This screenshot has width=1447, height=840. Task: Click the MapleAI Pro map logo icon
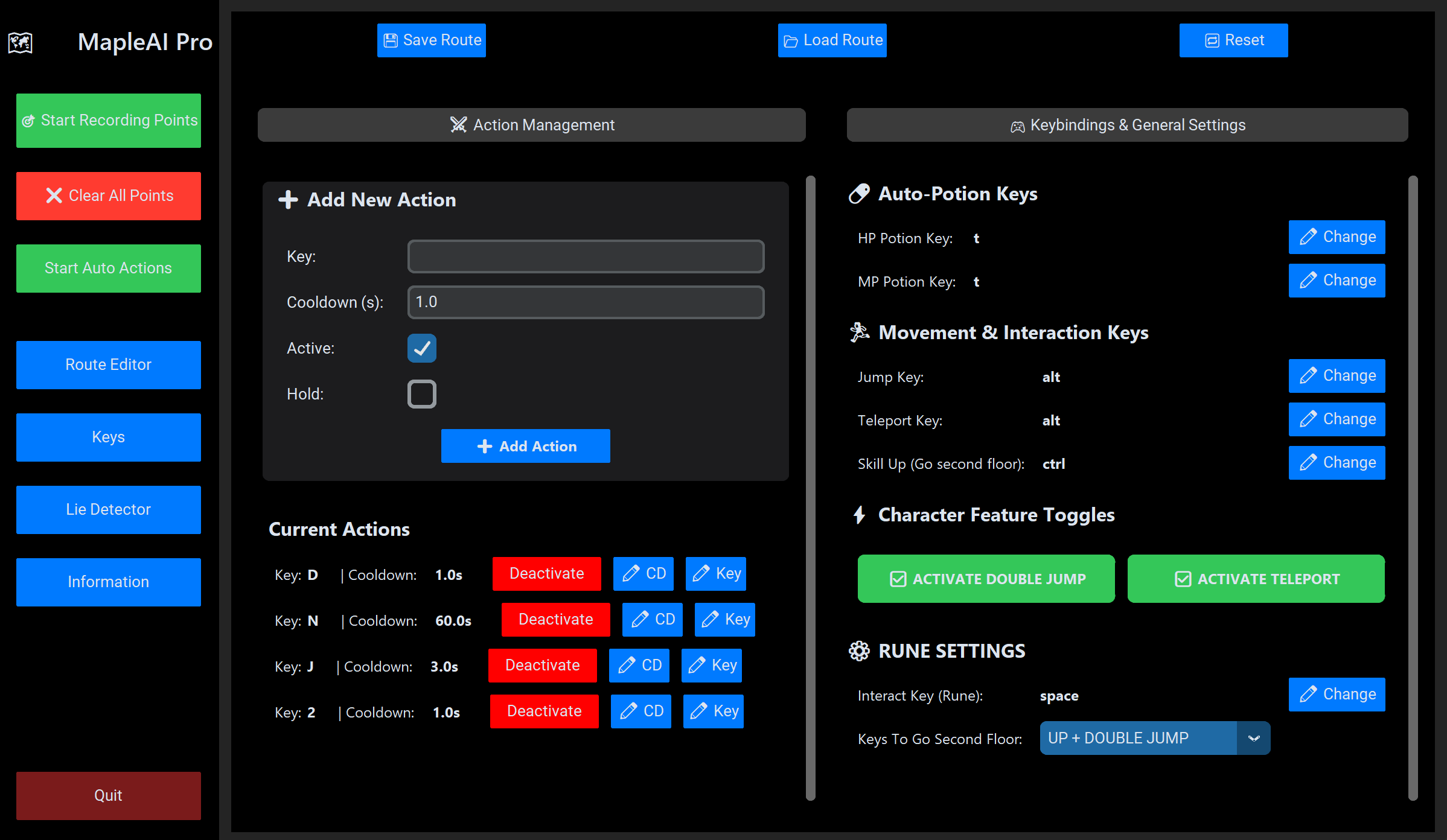pos(20,43)
